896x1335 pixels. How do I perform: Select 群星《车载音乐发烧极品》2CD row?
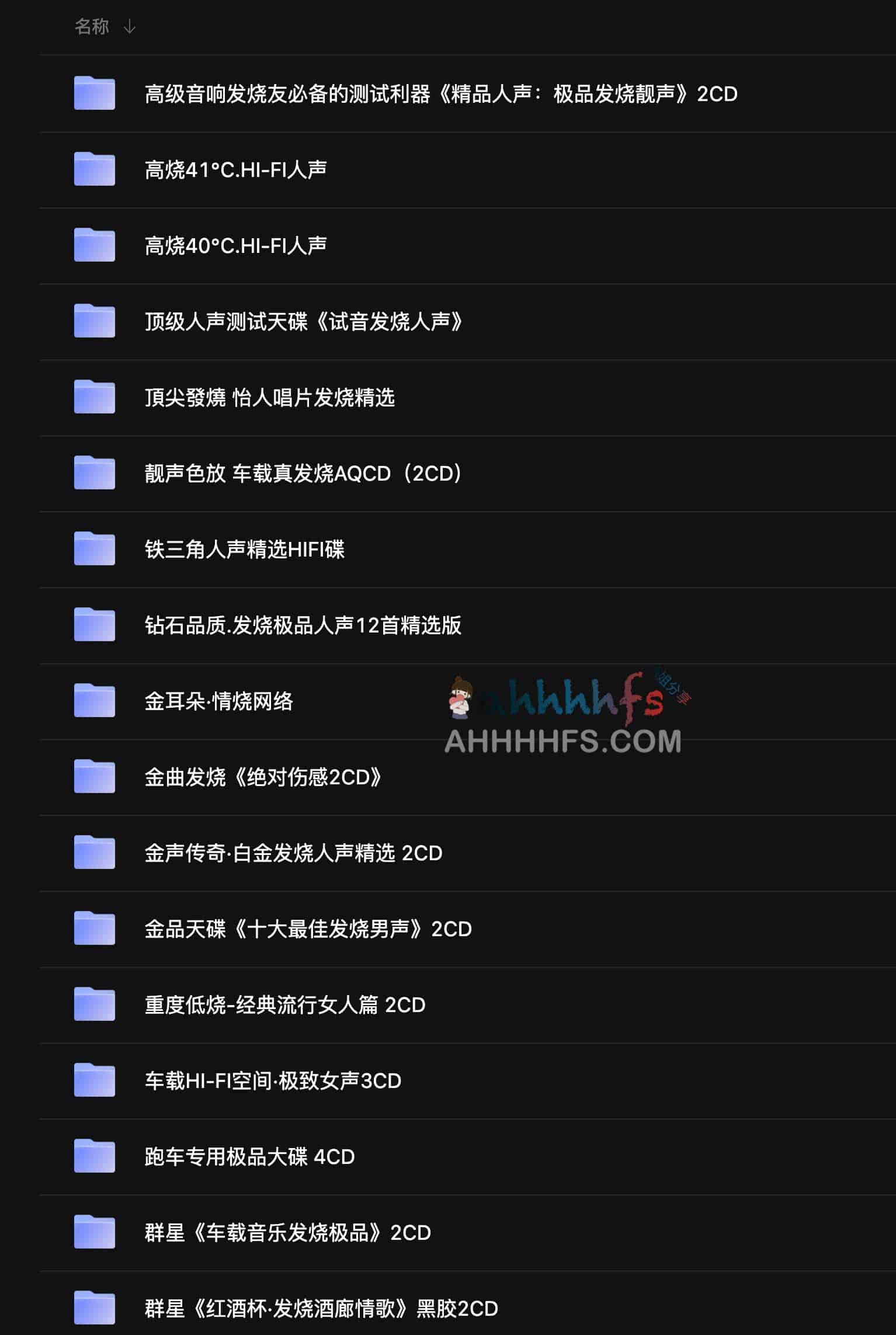467,1233
